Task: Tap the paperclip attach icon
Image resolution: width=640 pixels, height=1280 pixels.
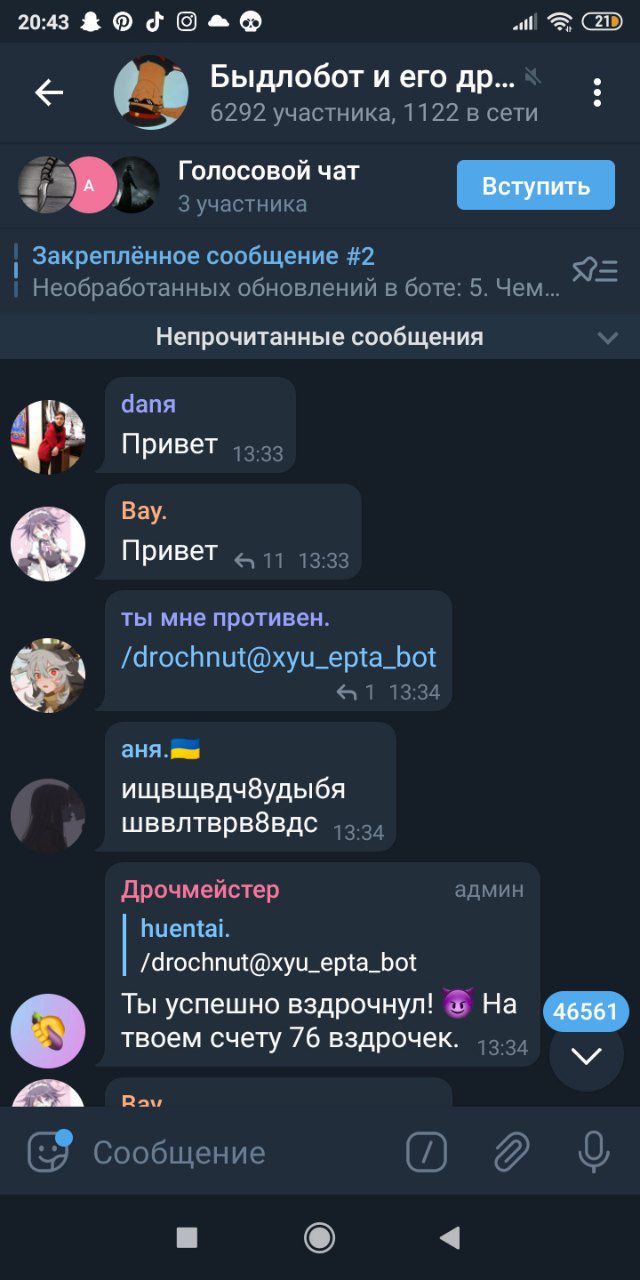Action: 511,1153
